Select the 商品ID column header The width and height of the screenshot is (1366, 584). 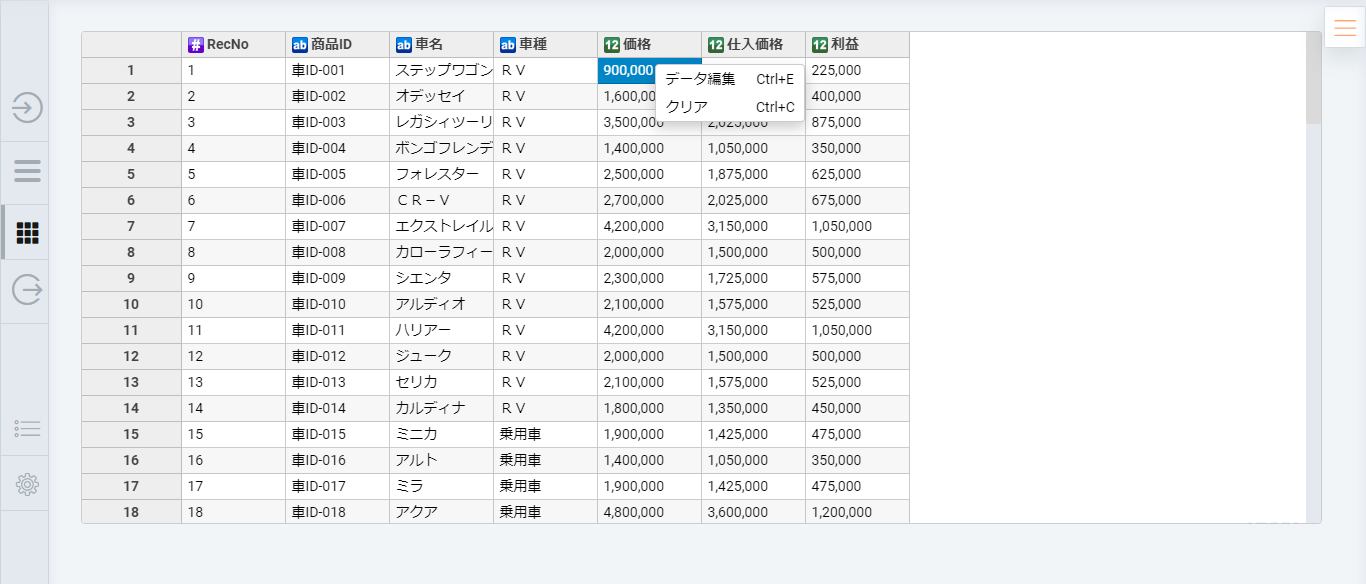[x=337, y=45]
